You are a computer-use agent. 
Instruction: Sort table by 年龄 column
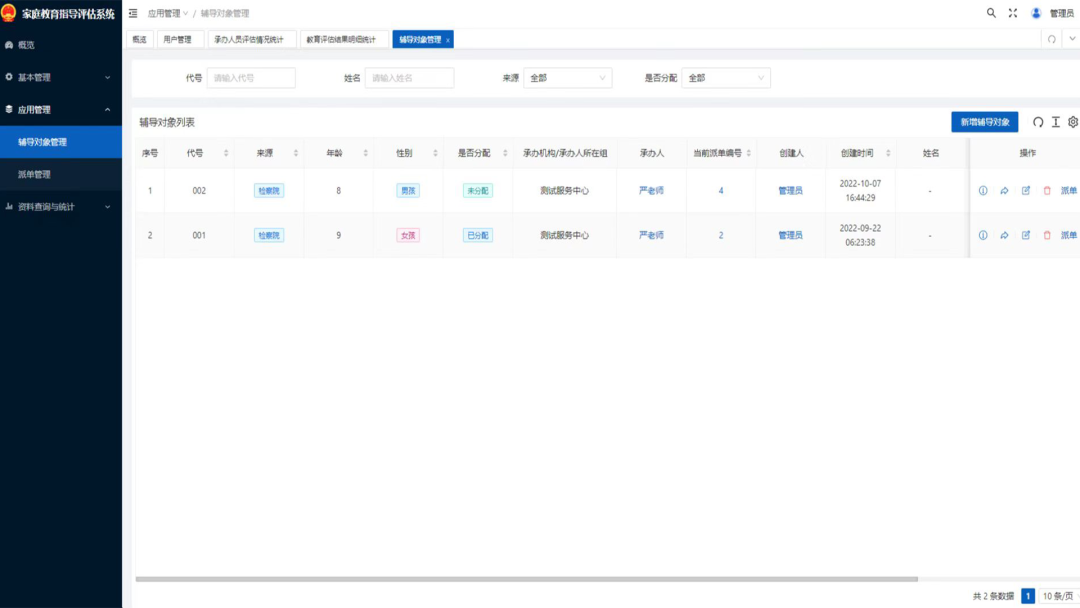[x=366, y=153]
